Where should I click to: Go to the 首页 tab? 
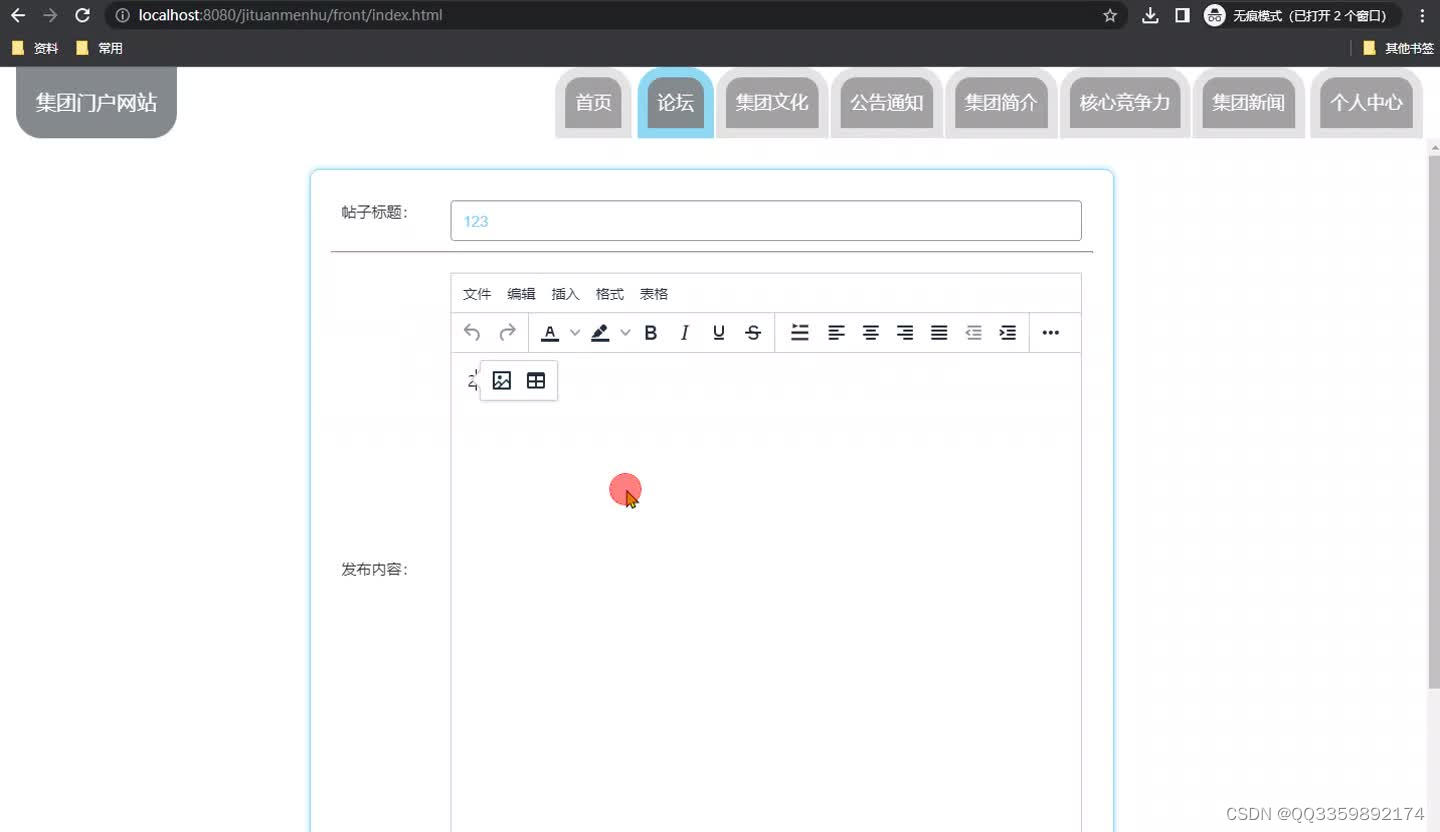593,103
